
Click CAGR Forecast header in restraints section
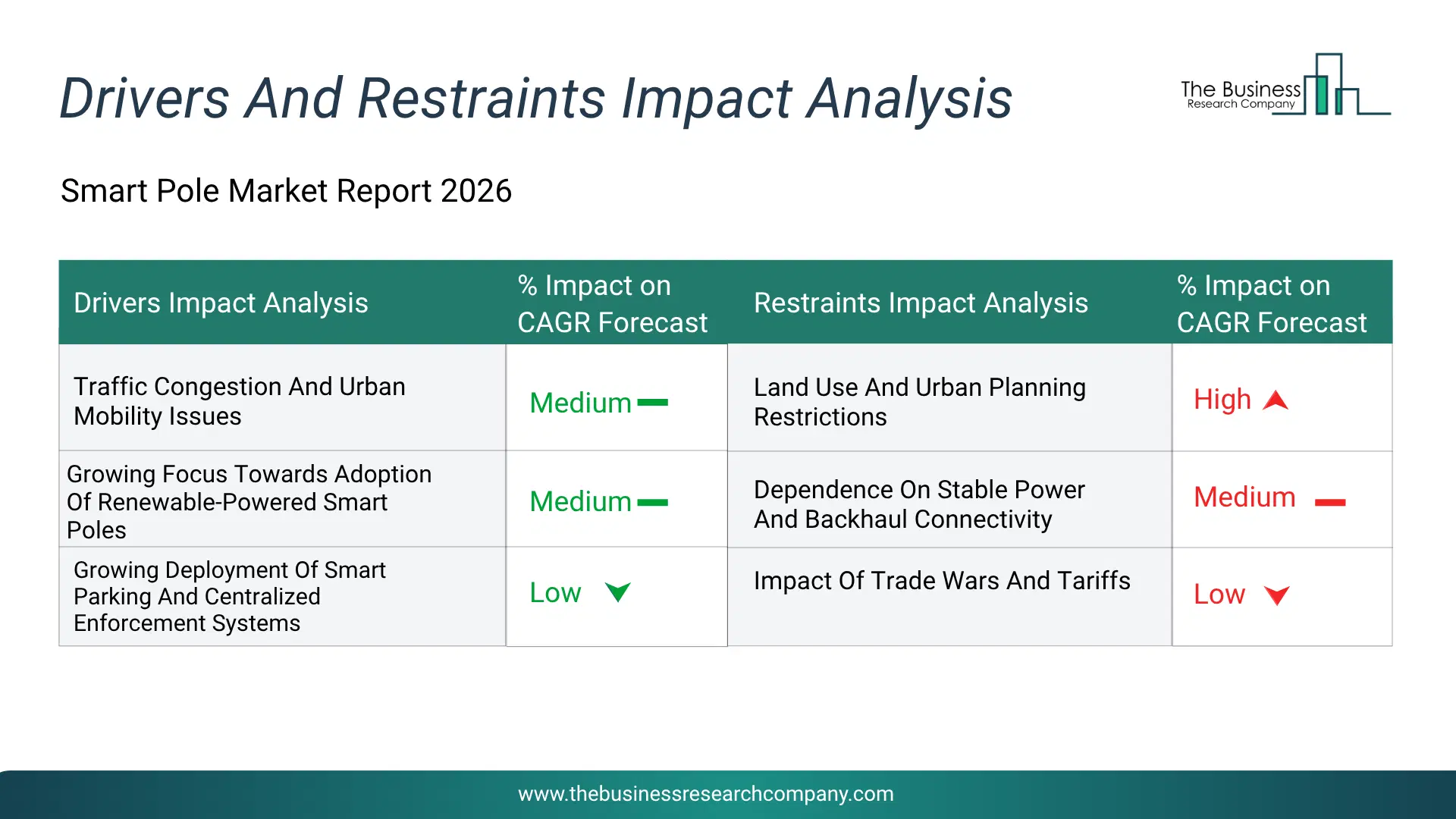click(1272, 304)
